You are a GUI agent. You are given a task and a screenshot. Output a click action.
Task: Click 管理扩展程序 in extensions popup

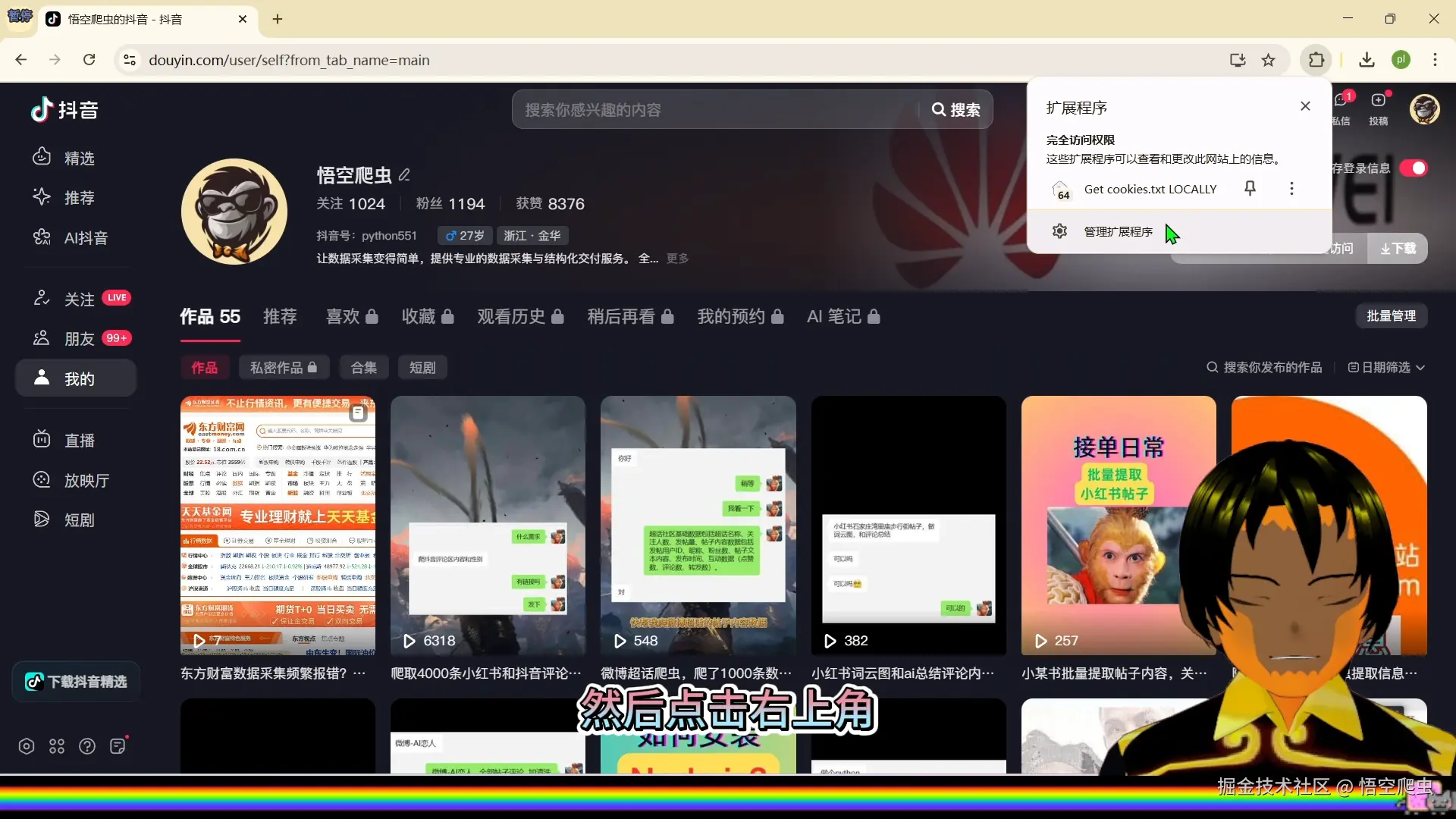click(1118, 231)
